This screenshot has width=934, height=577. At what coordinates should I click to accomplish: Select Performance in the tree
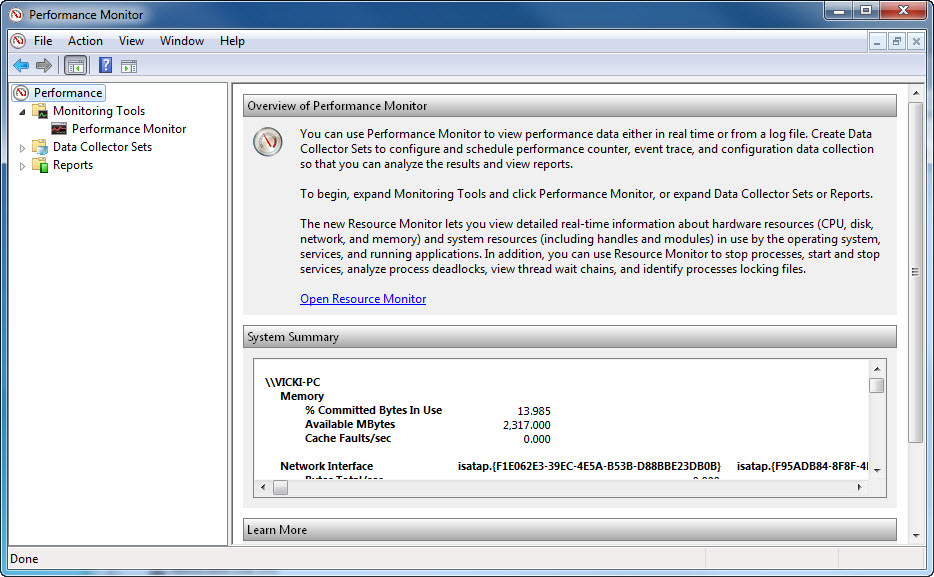tap(68, 93)
